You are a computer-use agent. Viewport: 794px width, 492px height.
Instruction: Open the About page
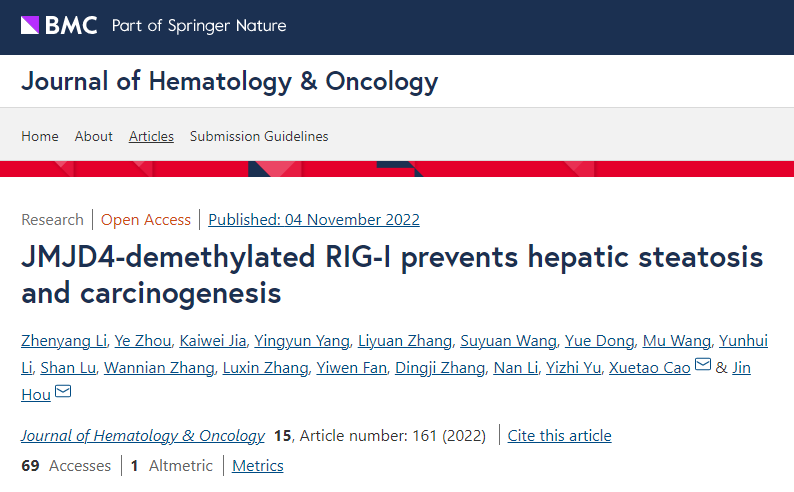coord(94,136)
